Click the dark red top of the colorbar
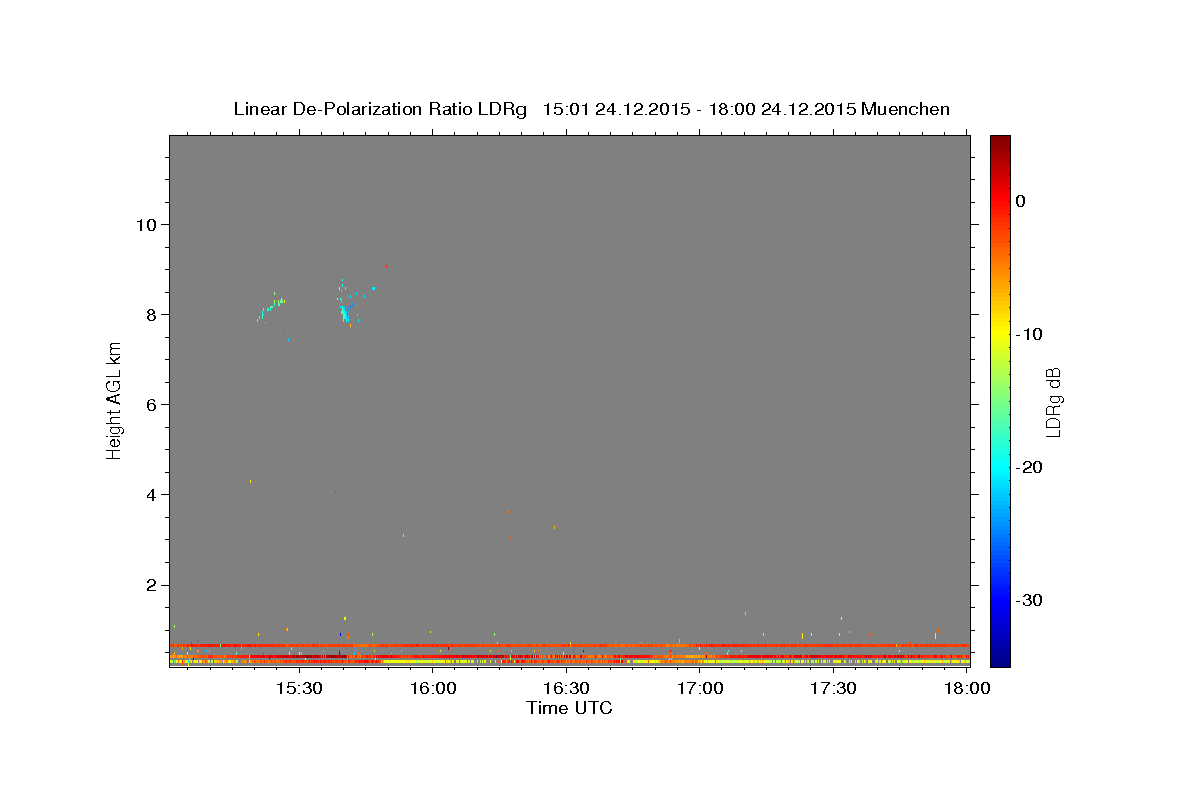Screen dimensions: 1200x800 (1000, 142)
